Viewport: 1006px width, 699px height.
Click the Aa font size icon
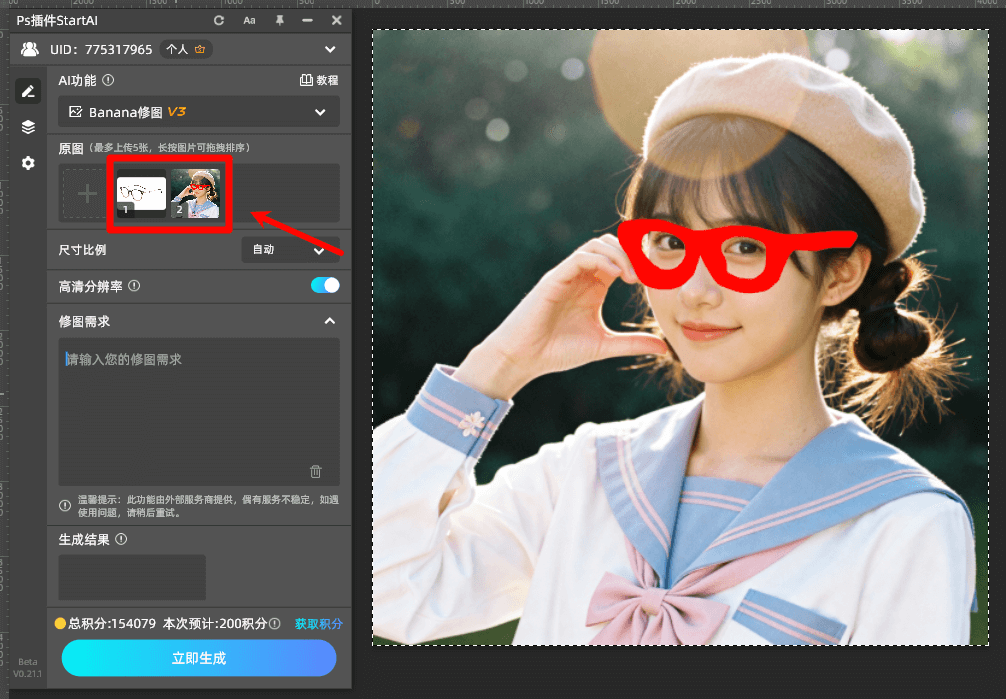(x=249, y=20)
